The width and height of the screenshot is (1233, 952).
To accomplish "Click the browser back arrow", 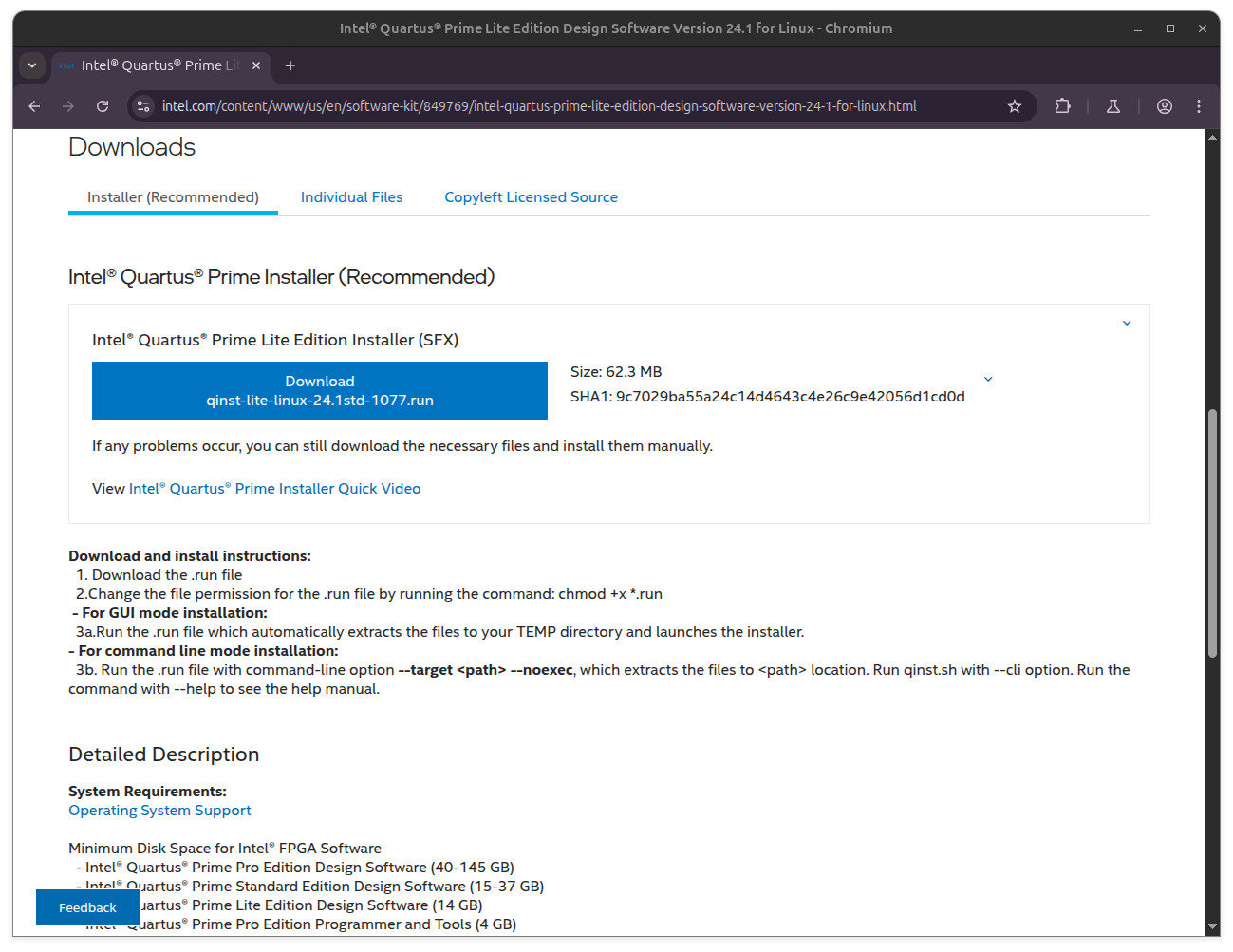I will (34, 106).
